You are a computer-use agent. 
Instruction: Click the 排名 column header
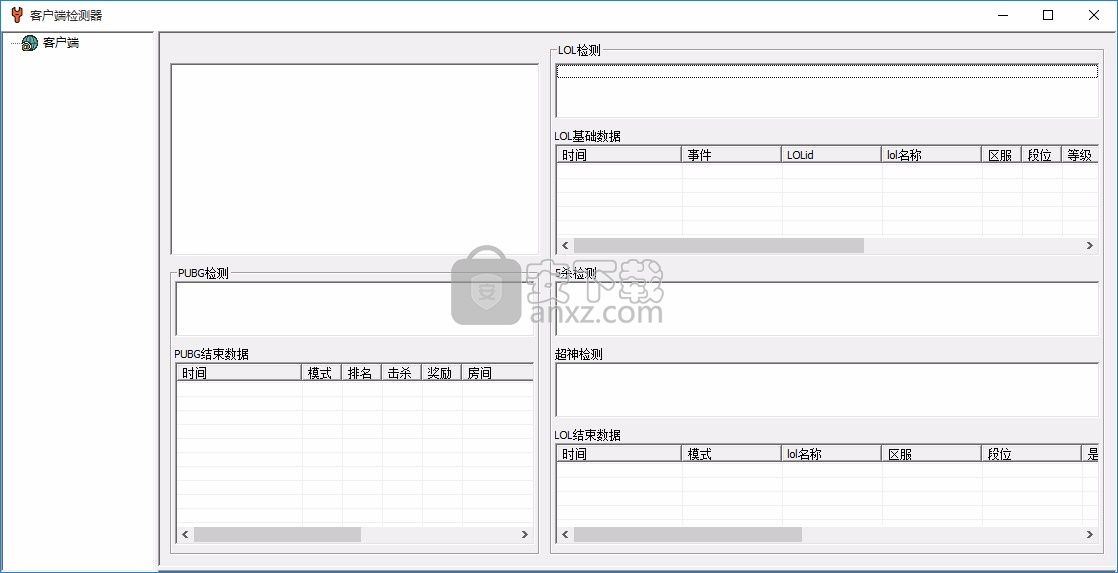(361, 373)
